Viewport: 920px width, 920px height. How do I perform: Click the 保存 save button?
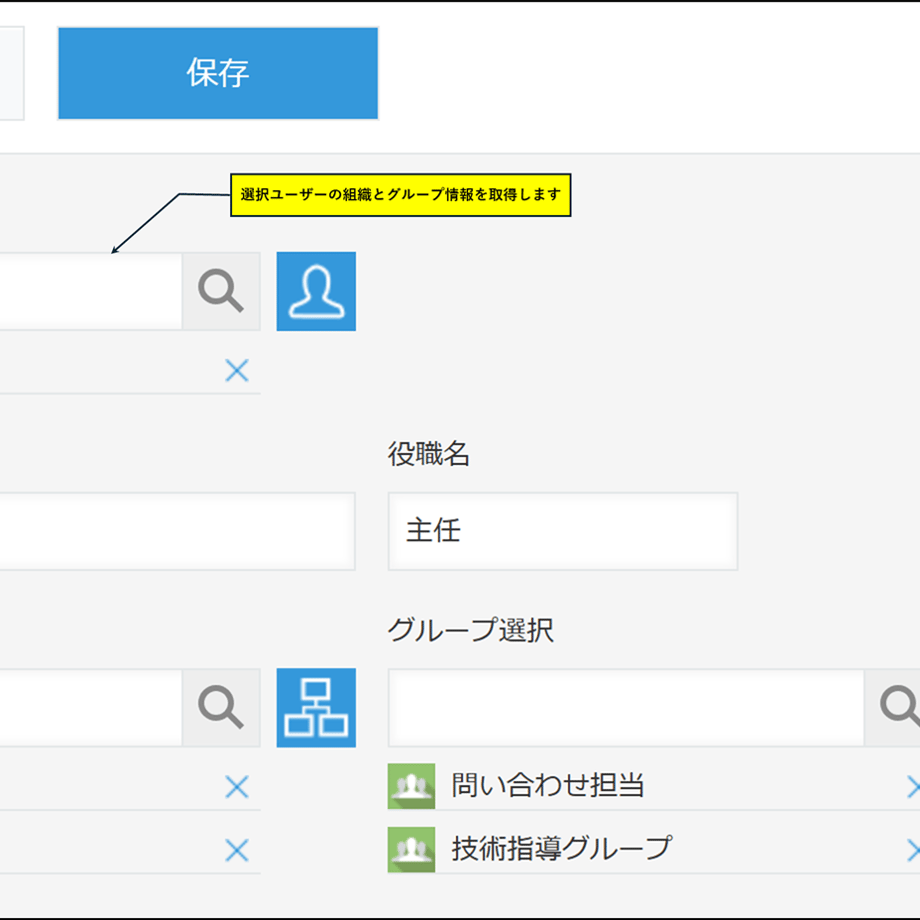[x=218, y=73]
